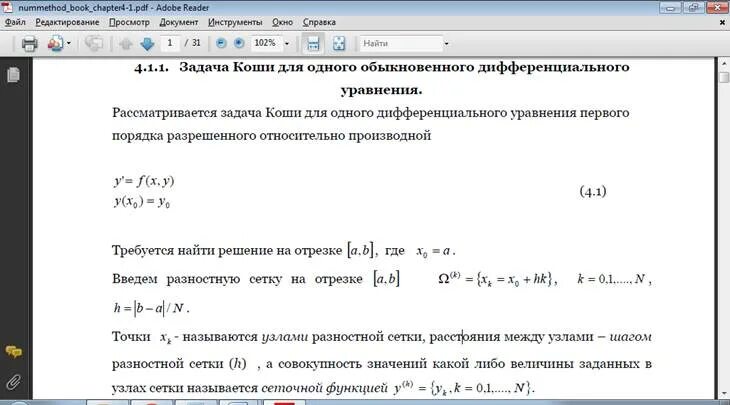Click the scroll up arrow of the vertical scrollbar
Image resolution: width=730 pixels, height=405 pixels.
(x=724, y=63)
